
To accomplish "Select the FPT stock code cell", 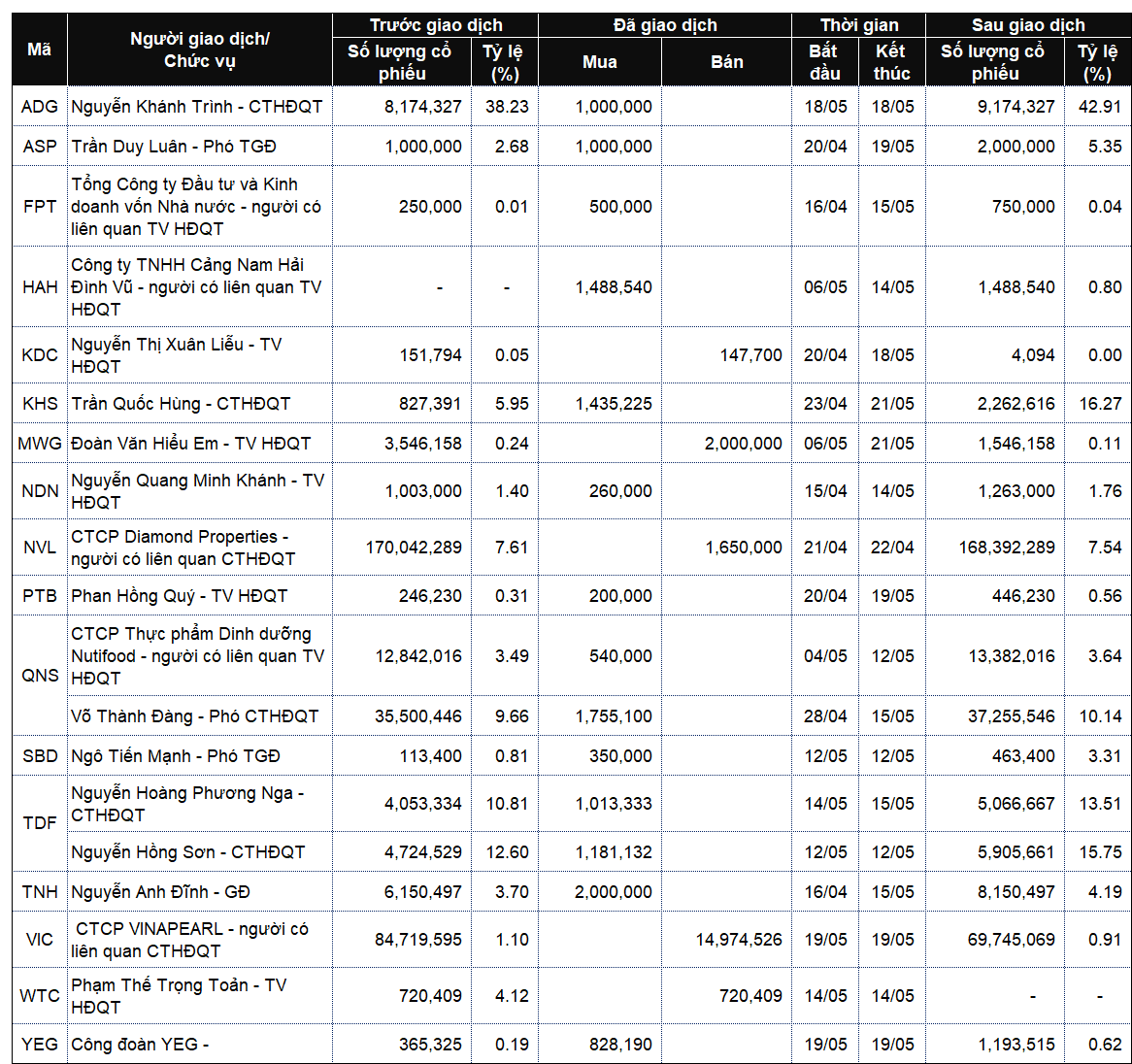I will point(40,207).
